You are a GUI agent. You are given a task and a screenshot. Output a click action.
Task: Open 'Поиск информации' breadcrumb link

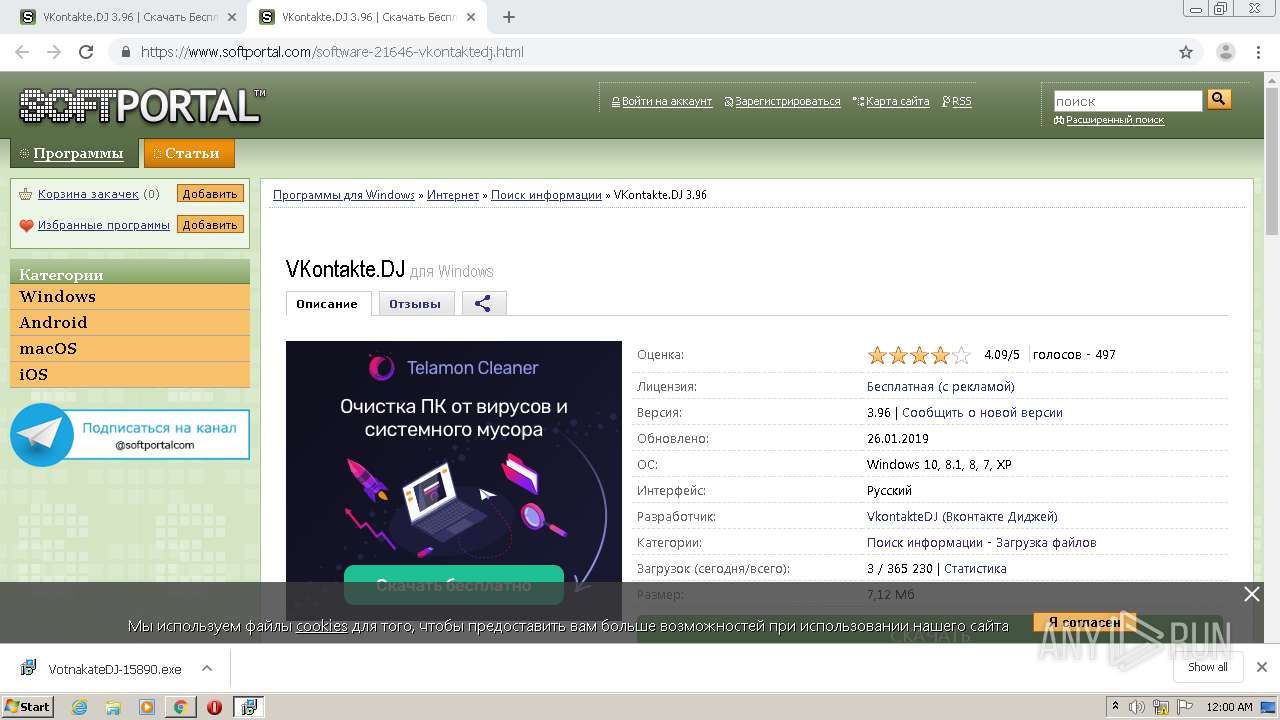click(x=546, y=195)
